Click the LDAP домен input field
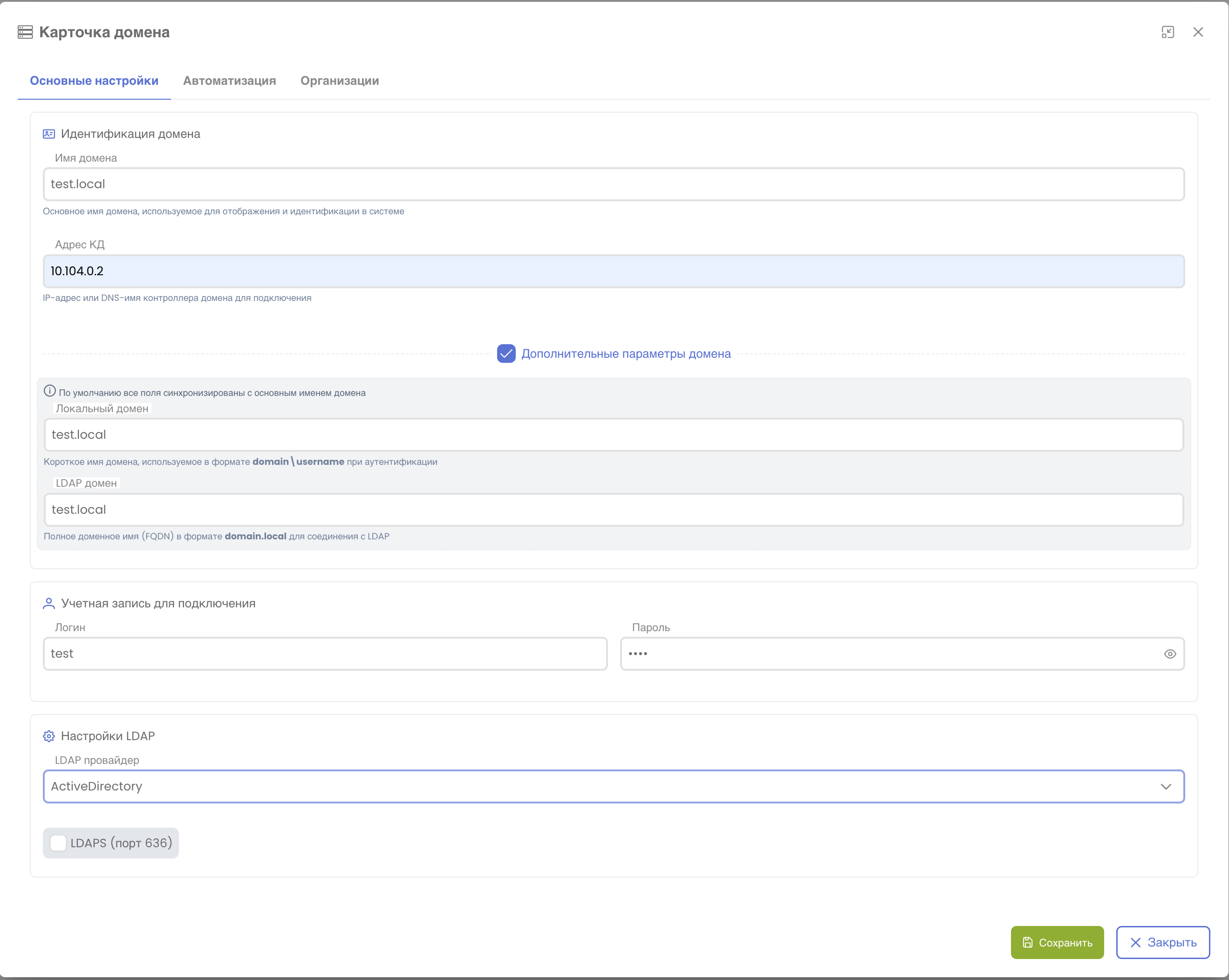 pyautogui.click(x=614, y=510)
